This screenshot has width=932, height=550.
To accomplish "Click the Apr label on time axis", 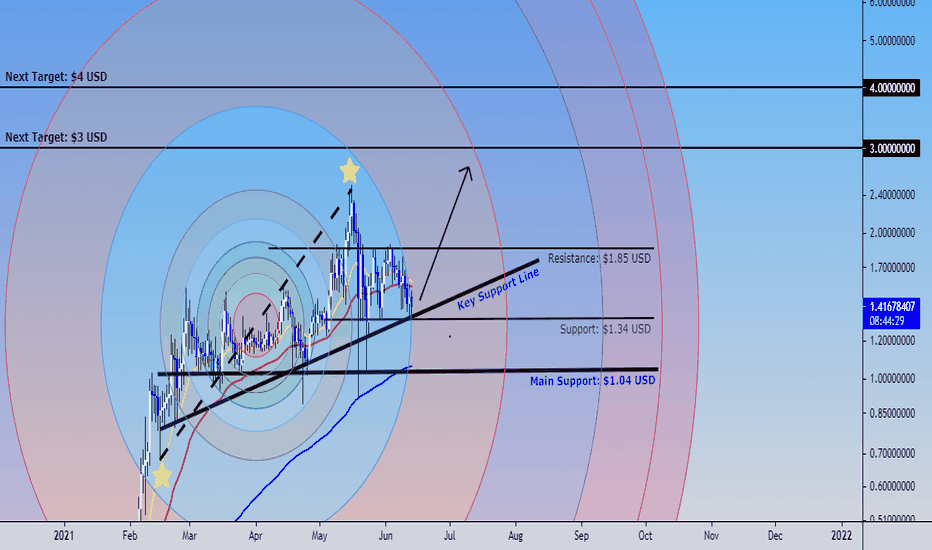I will [256, 536].
